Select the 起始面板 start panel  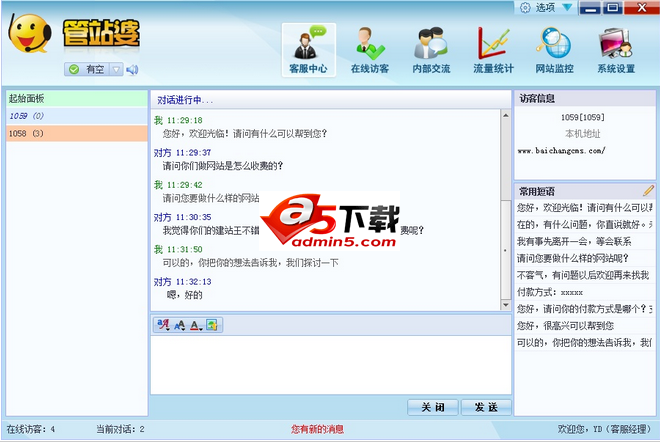[x=77, y=99]
